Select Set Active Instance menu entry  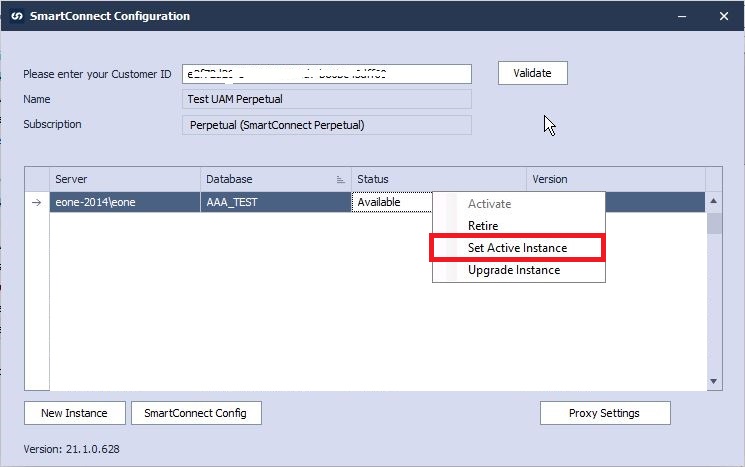(x=517, y=248)
